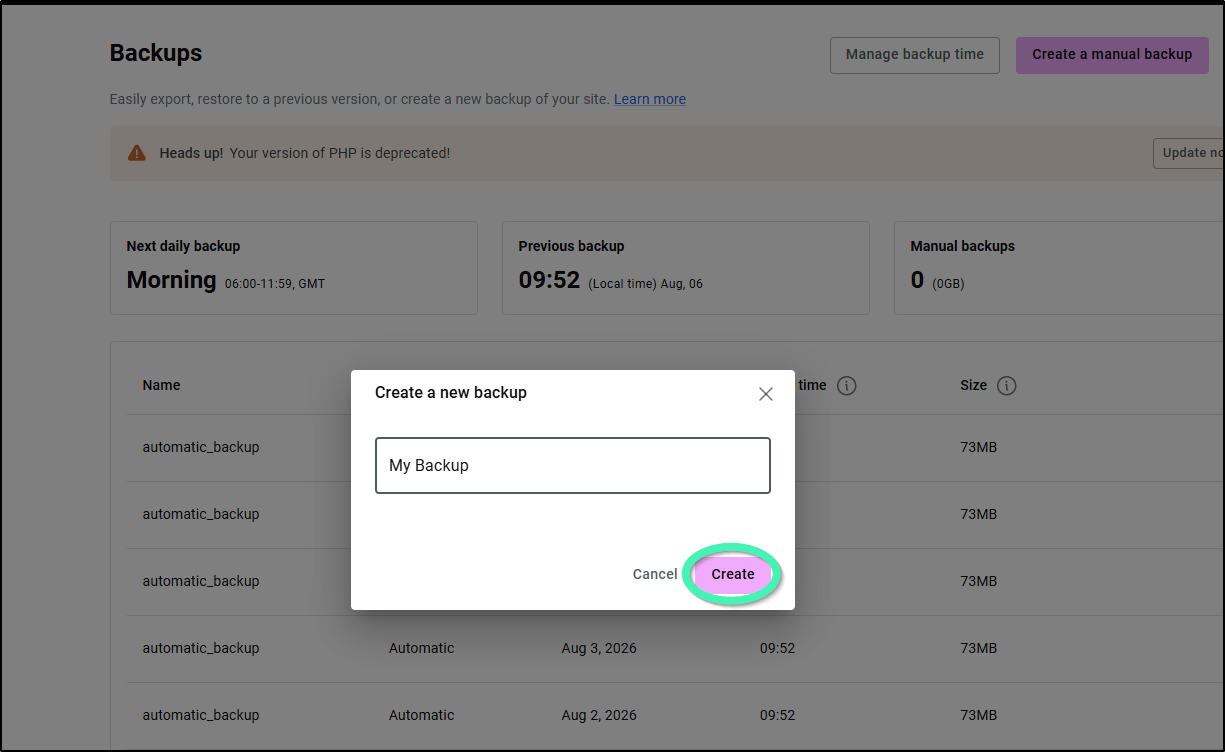Viewport: 1225px width, 752px height.
Task: Click the Update now button in warning banner
Action: [1188, 153]
